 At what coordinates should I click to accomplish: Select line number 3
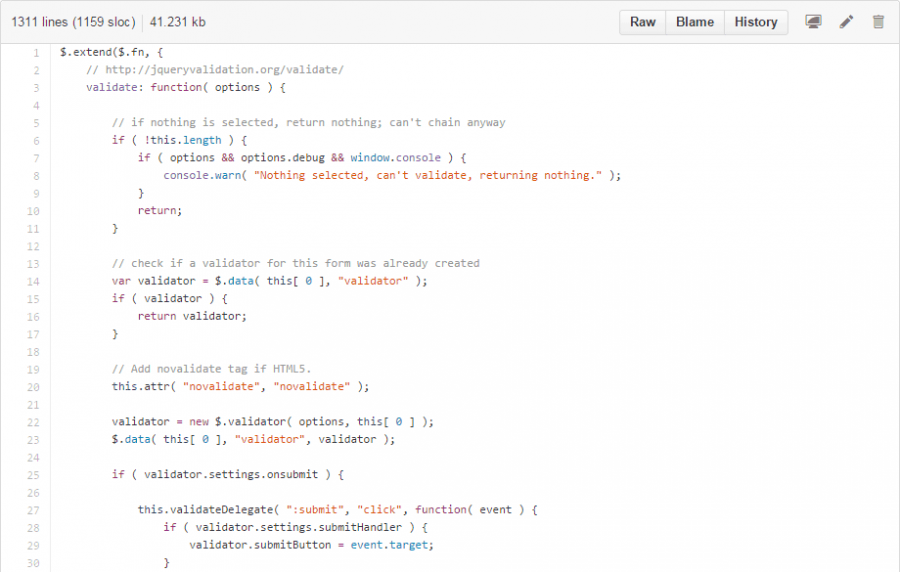tap(36, 88)
